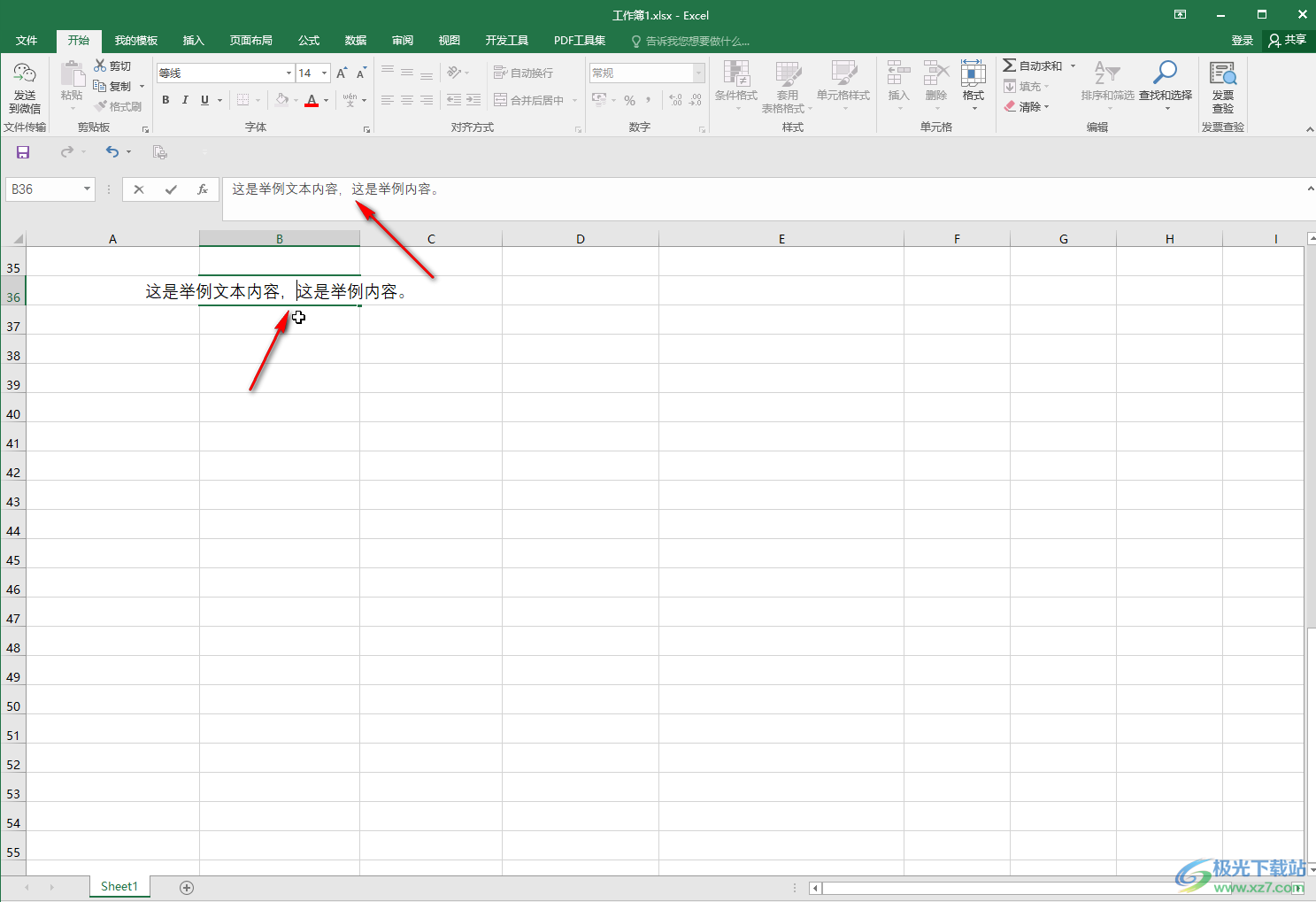Click the decrease decimal places icon

tap(696, 100)
